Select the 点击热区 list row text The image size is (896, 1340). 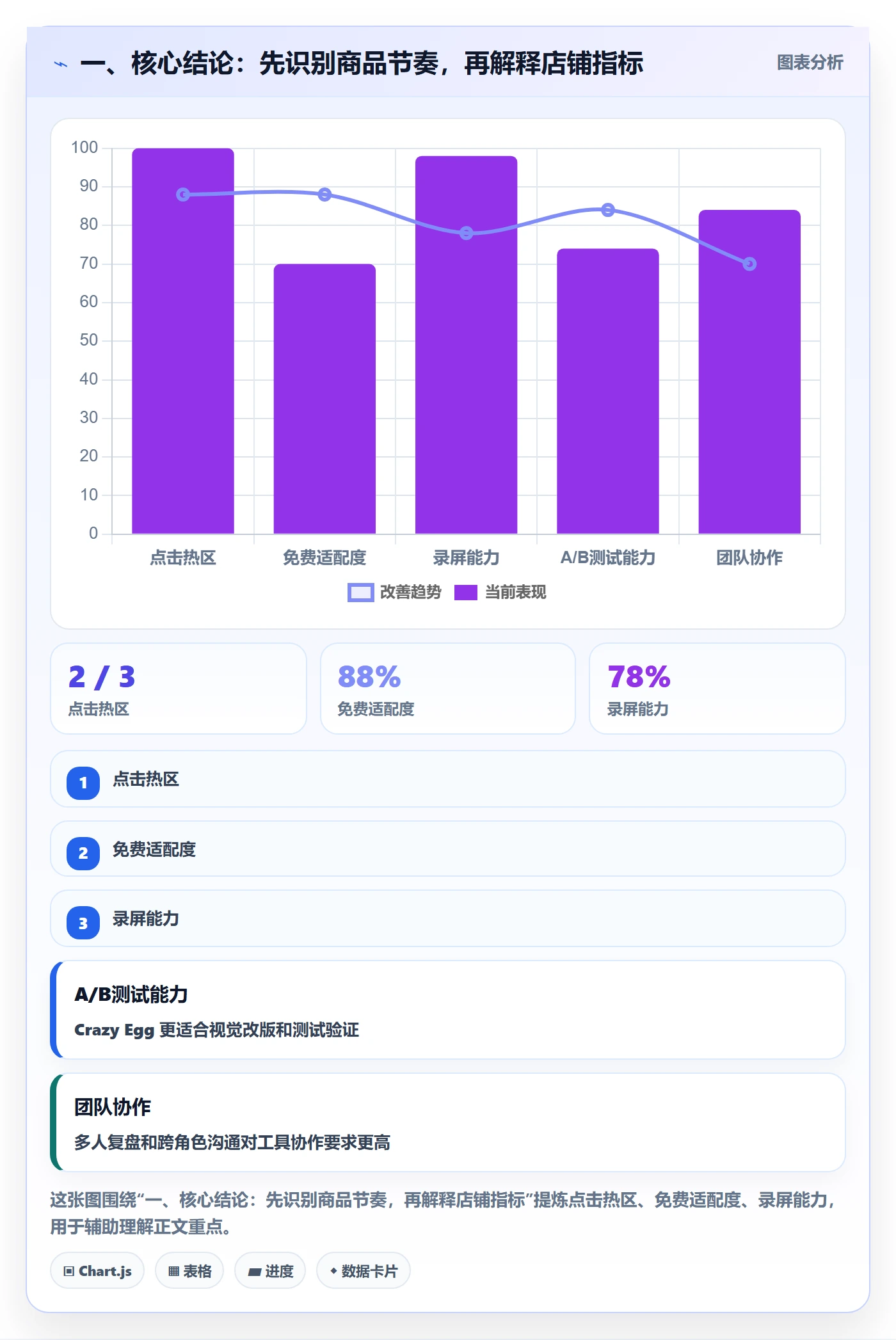[x=146, y=779]
